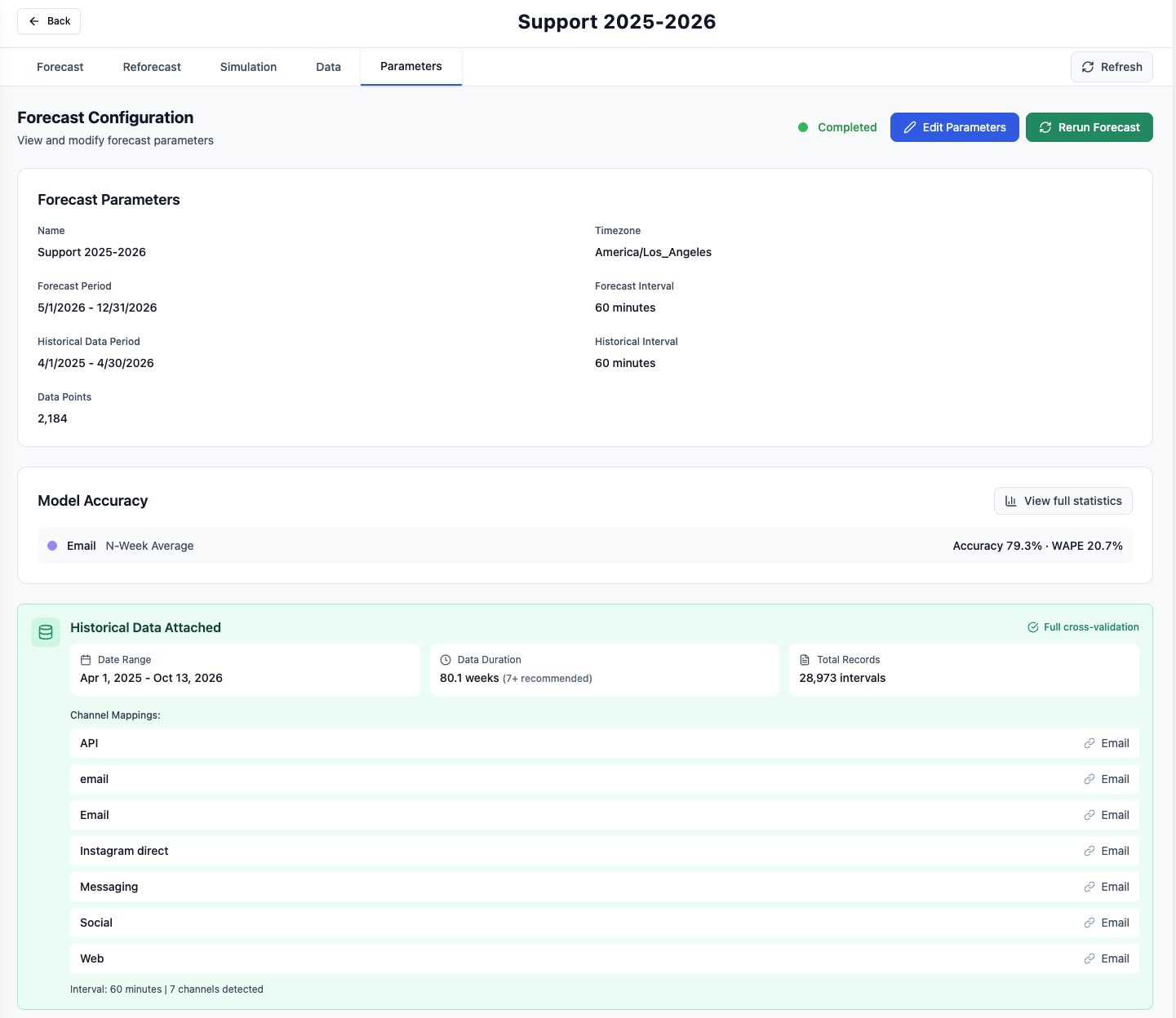The width and height of the screenshot is (1176, 1018).
Task: Click link icon in the API mapping row
Action: point(1089,743)
